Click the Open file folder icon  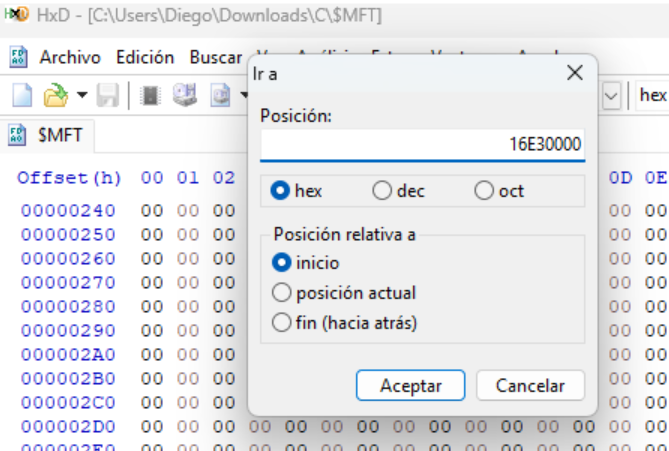coord(55,95)
